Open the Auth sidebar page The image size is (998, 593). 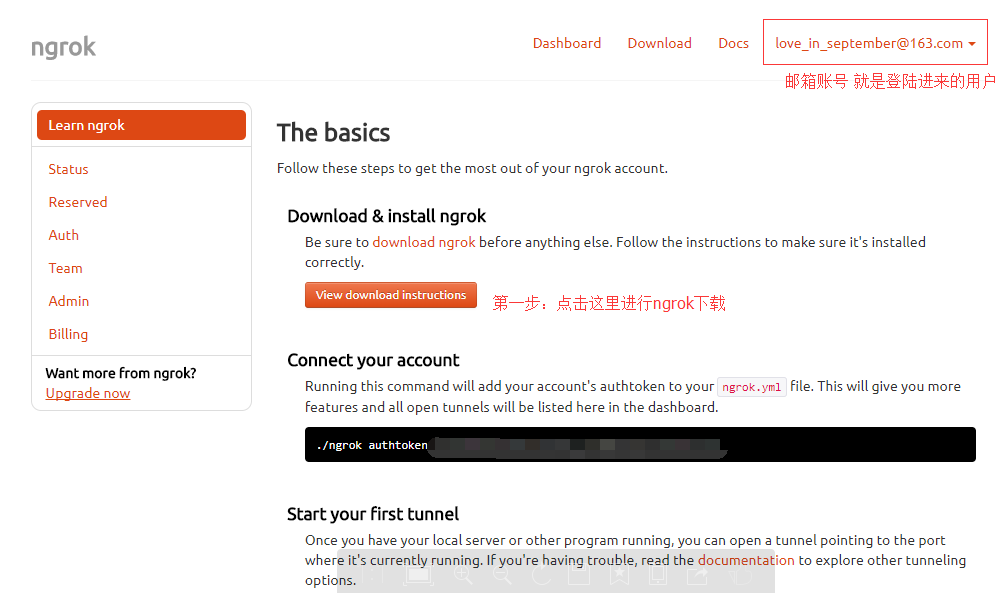coord(64,235)
